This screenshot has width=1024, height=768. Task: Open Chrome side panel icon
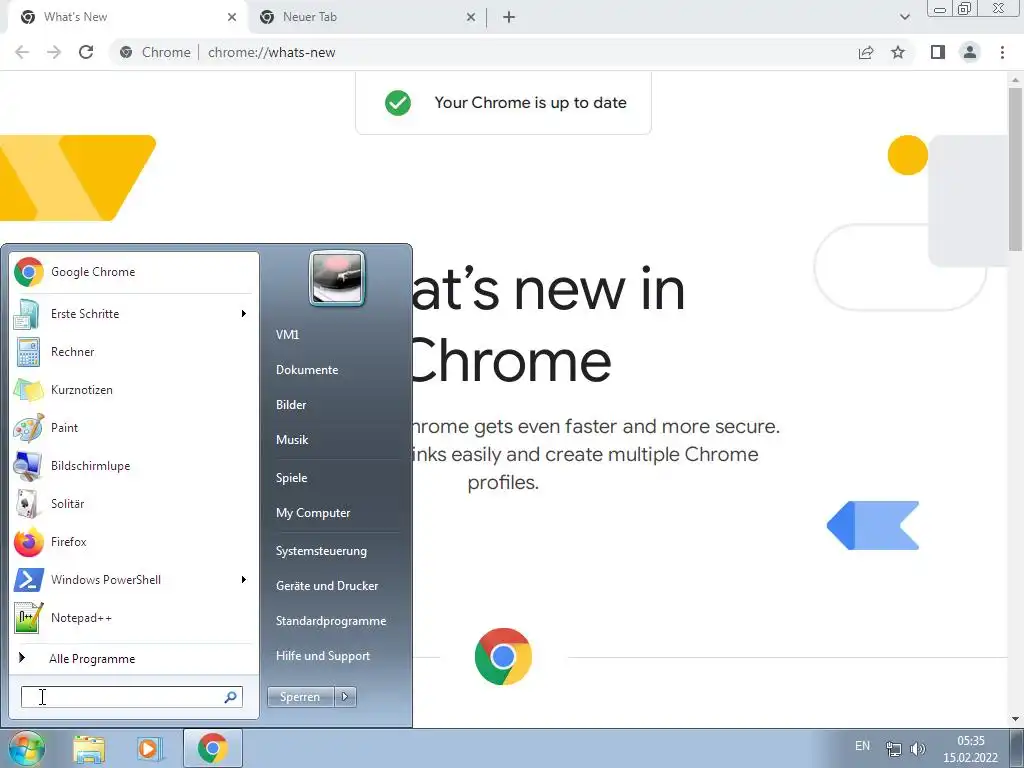tap(938, 52)
